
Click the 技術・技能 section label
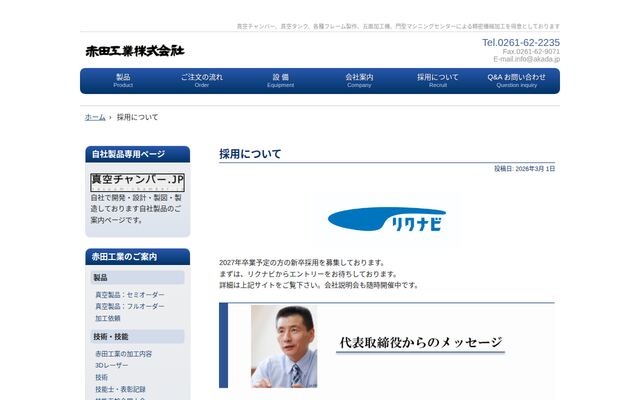[138, 337]
